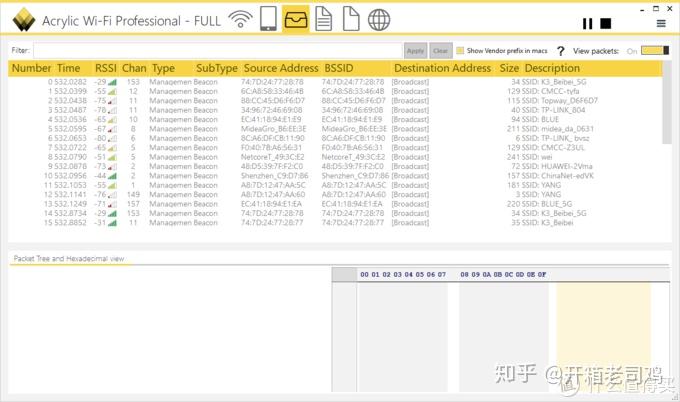Open the question mark help icon
Screen dimensions: 680x402
click(560, 51)
